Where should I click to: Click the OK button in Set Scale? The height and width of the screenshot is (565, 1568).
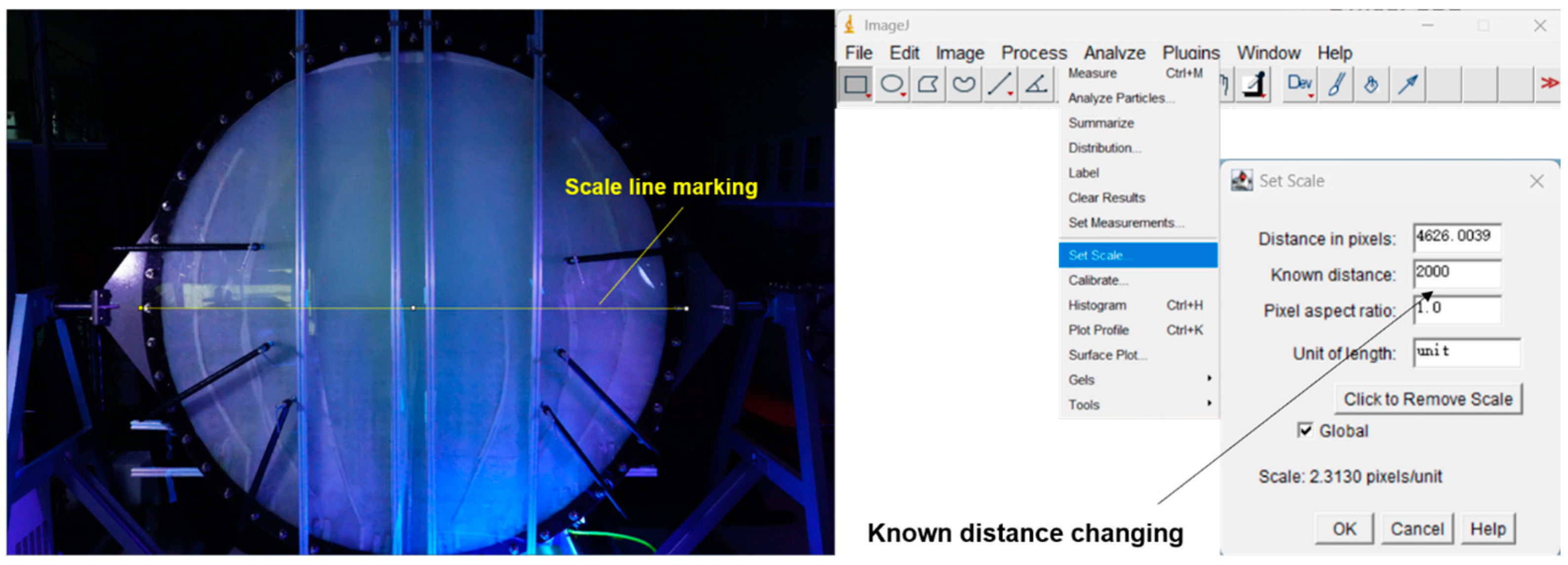tap(1344, 528)
